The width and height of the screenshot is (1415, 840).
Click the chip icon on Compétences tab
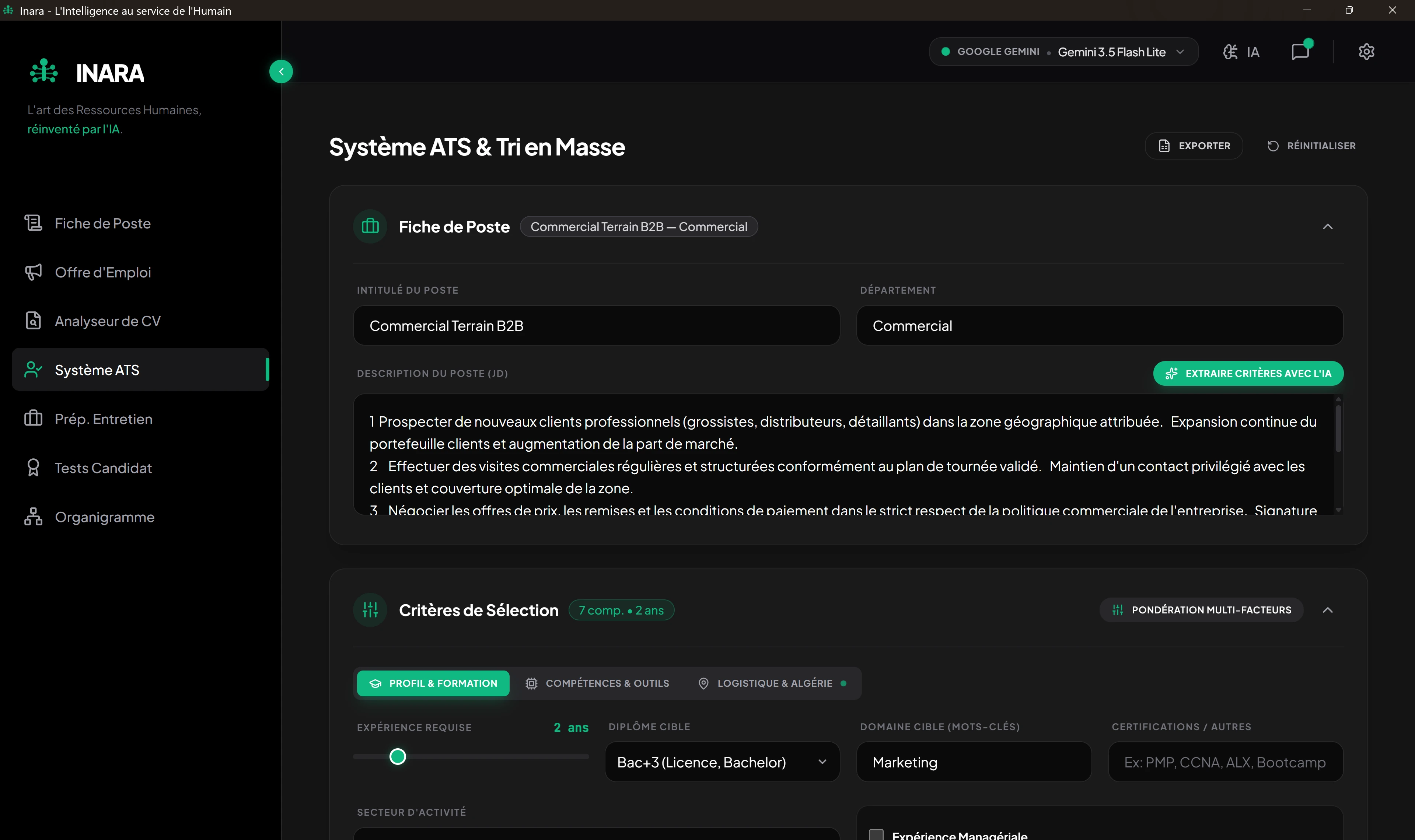[531, 683]
